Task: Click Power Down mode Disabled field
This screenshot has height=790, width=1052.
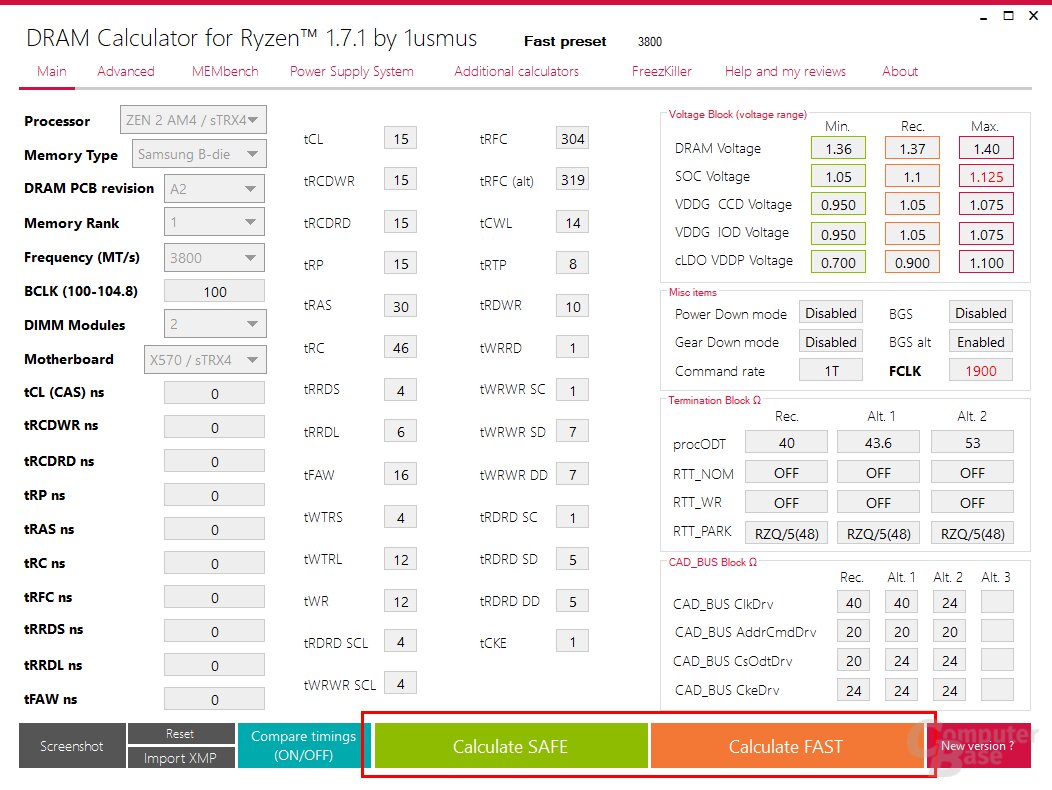Action: (x=831, y=313)
